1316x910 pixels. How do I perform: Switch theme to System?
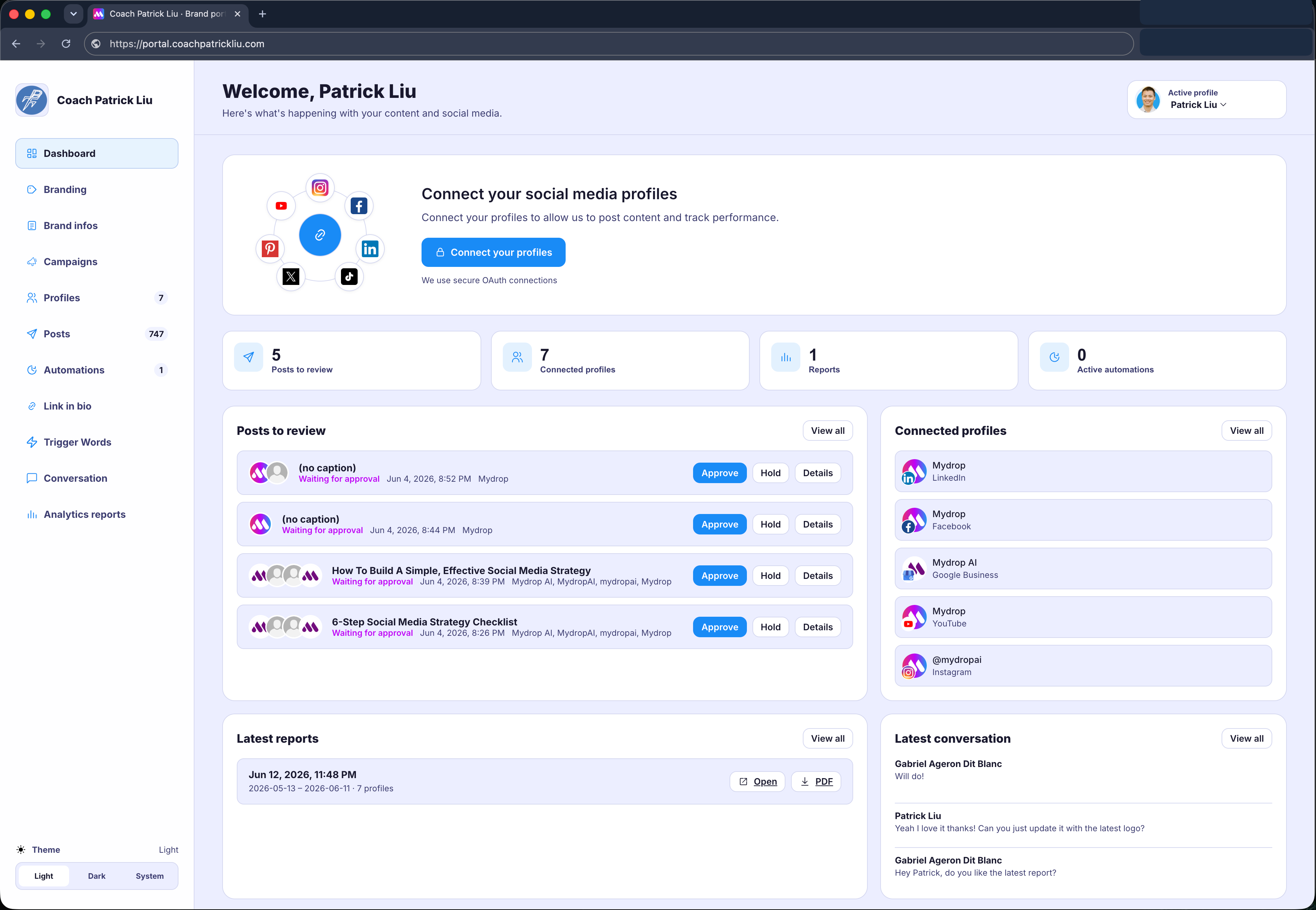[x=149, y=876]
